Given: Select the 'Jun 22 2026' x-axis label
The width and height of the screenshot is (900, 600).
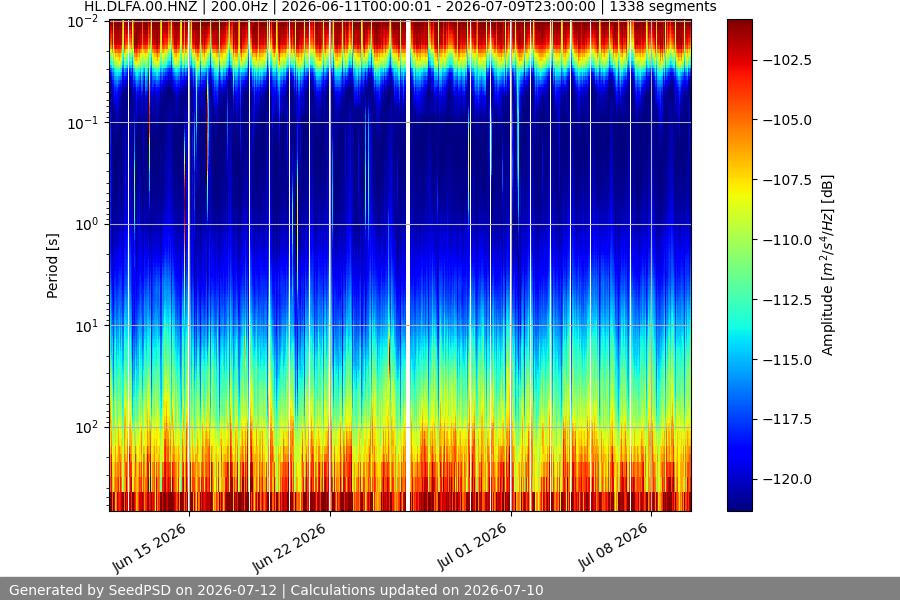Looking at the screenshot, I should 290,548.
